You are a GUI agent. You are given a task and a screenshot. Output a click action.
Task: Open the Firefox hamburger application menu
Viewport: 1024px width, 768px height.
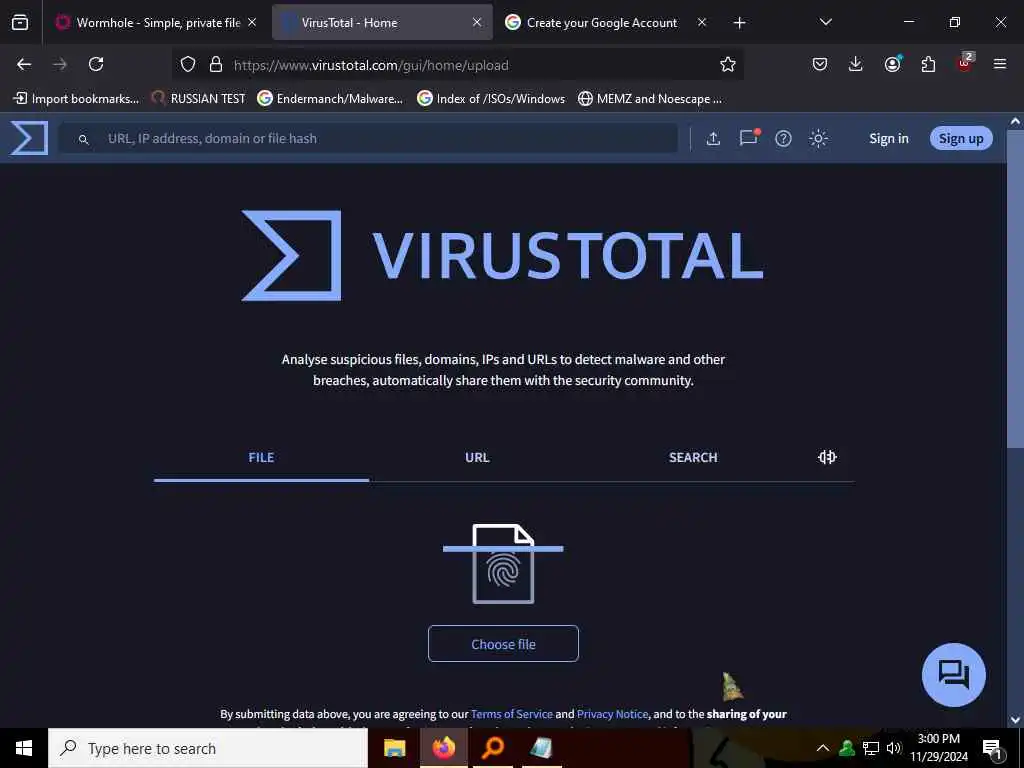(x=1000, y=64)
